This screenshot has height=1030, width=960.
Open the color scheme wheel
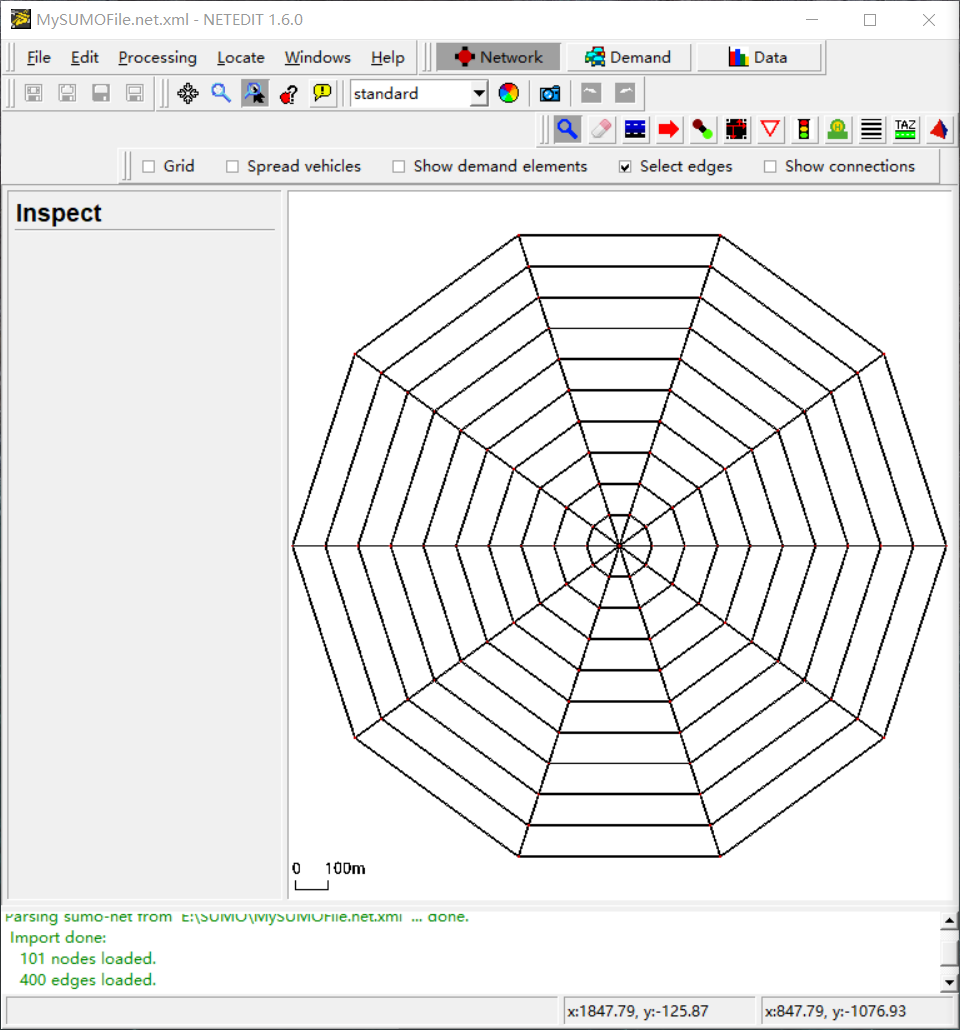[x=509, y=93]
